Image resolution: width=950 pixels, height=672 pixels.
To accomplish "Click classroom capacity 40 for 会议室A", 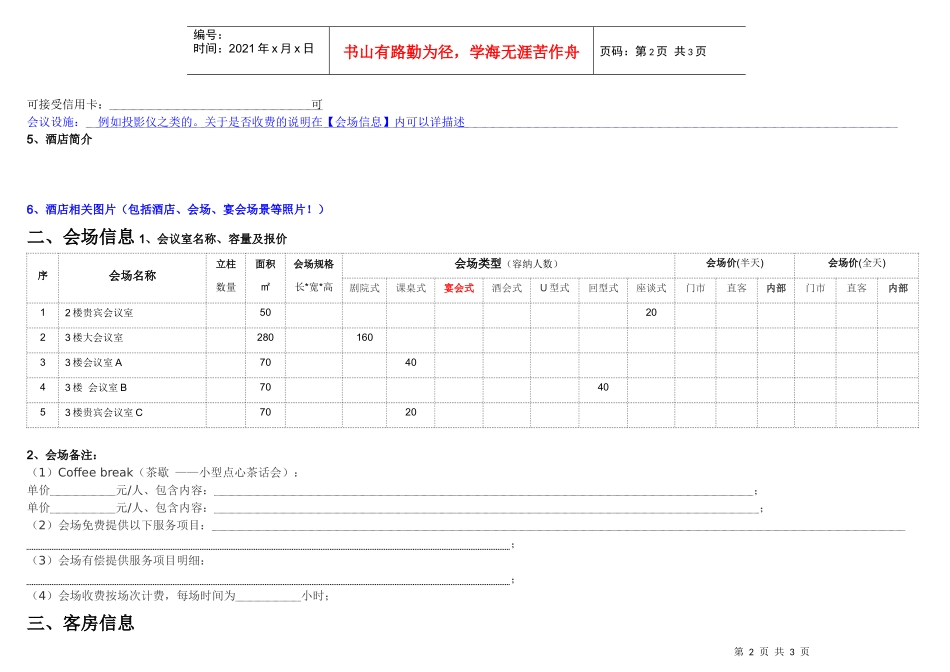I will point(411,362).
